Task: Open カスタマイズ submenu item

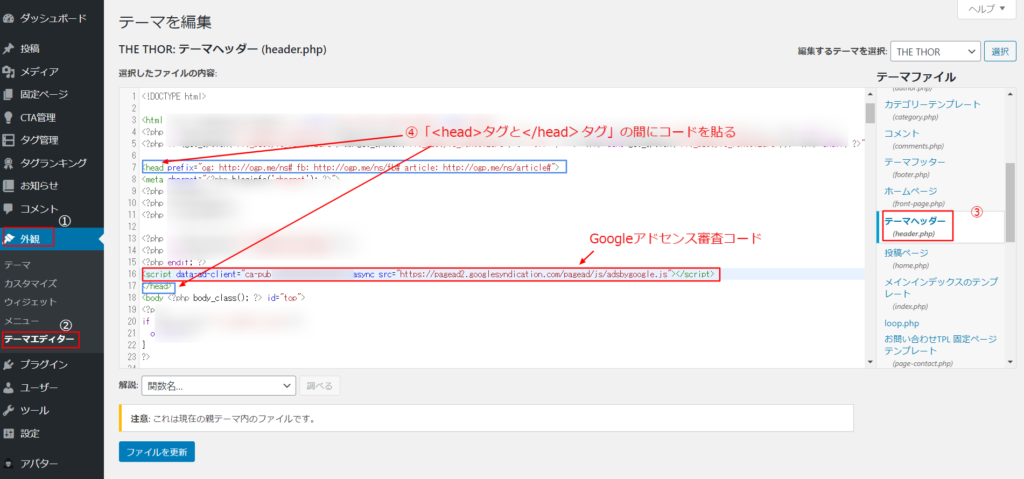Action: [x=30, y=284]
